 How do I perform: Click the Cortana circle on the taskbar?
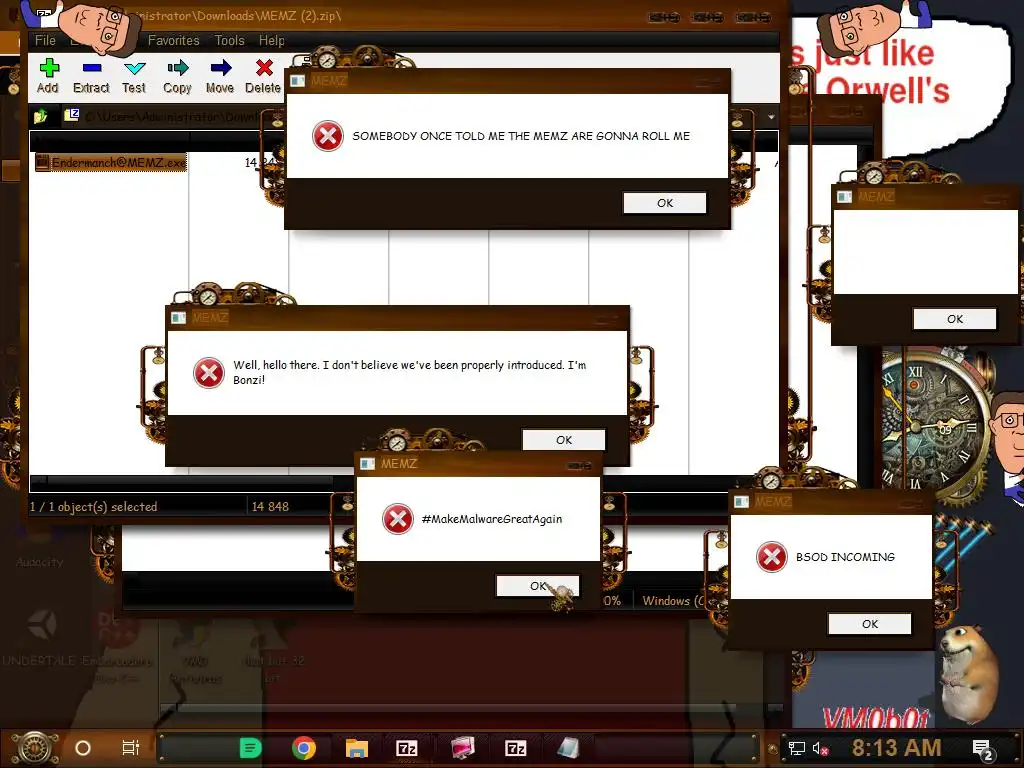[x=83, y=748]
